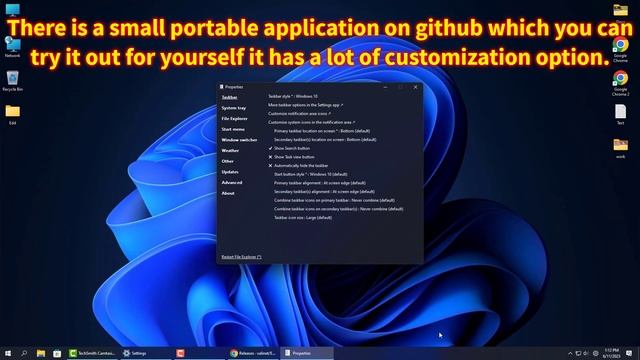Open the Windows Start button
The height and width of the screenshot is (360, 640).
pos(8,353)
